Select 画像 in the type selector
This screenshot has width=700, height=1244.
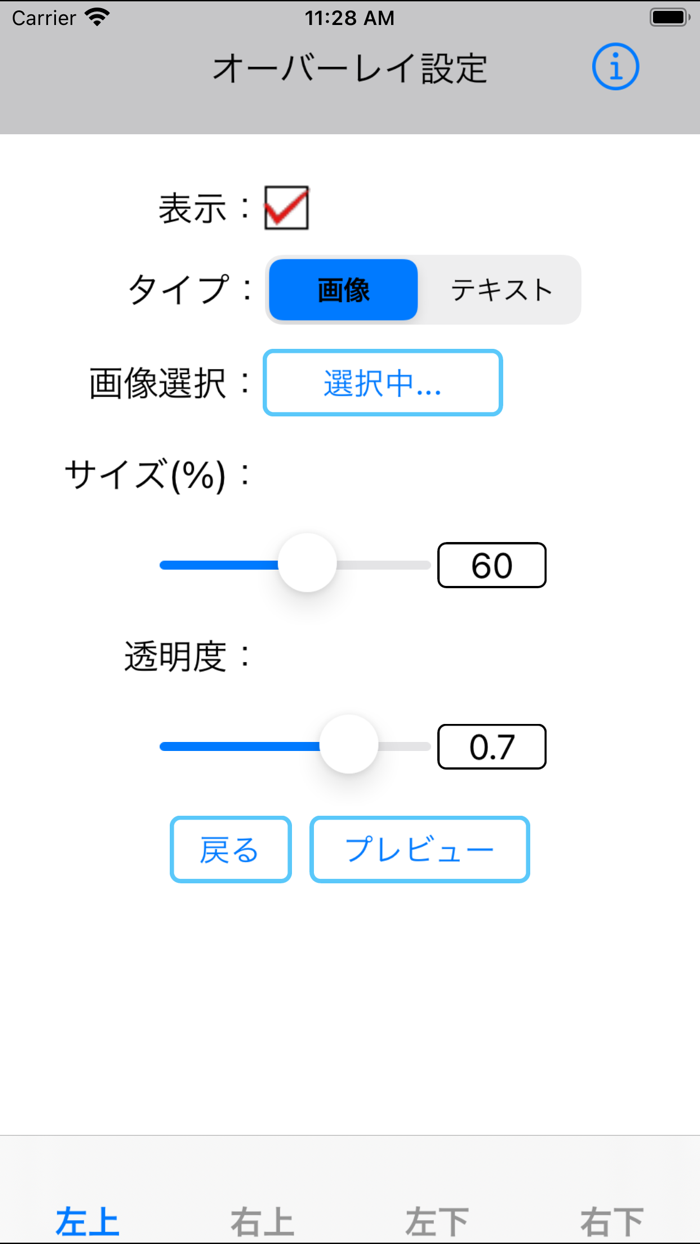pos(342,289)
